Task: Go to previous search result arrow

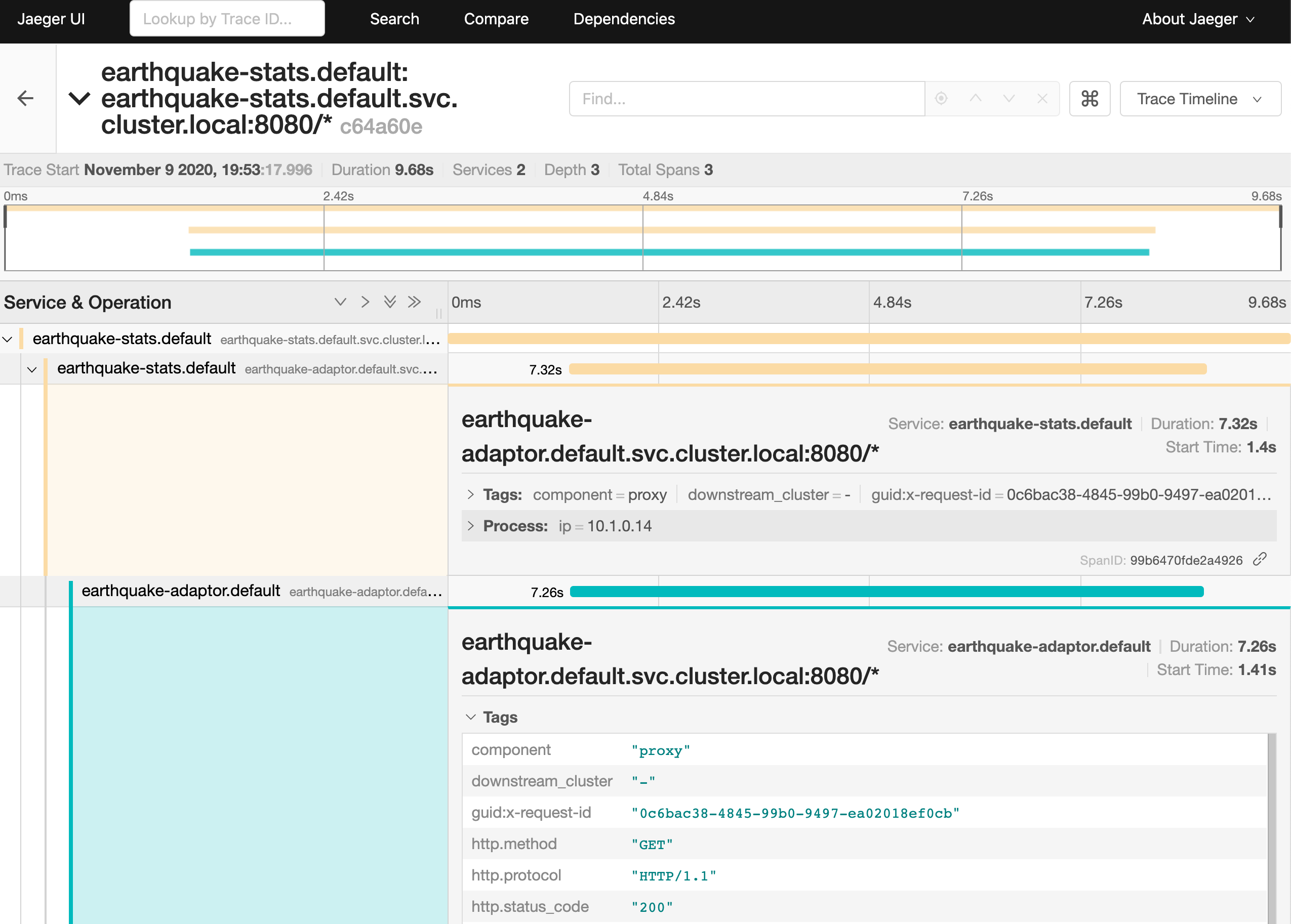Action: tap(975, 99)
